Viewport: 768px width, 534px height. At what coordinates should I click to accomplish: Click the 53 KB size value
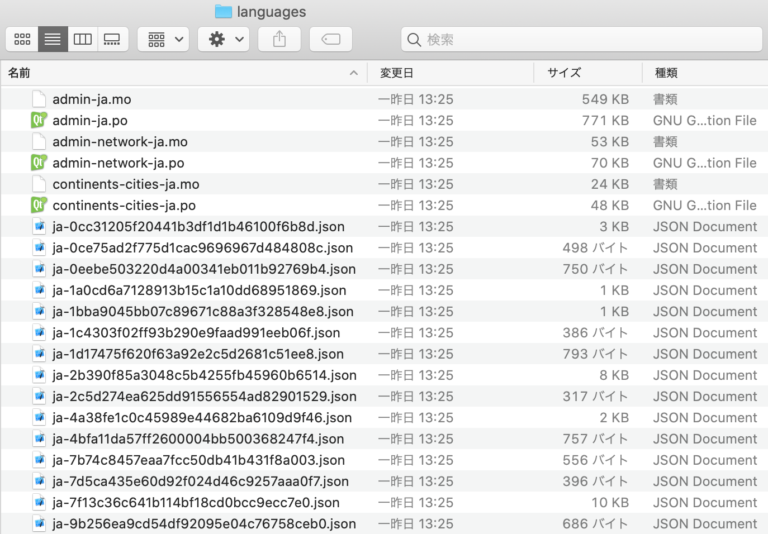(609, 142)
